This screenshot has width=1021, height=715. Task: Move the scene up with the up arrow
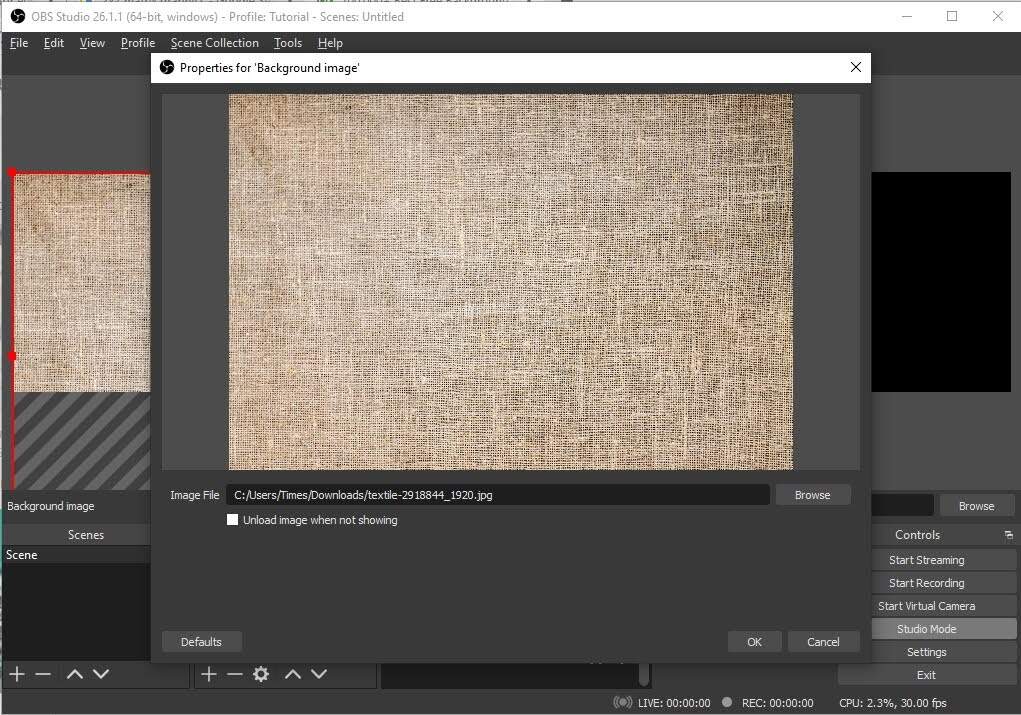tap(73, 674)
